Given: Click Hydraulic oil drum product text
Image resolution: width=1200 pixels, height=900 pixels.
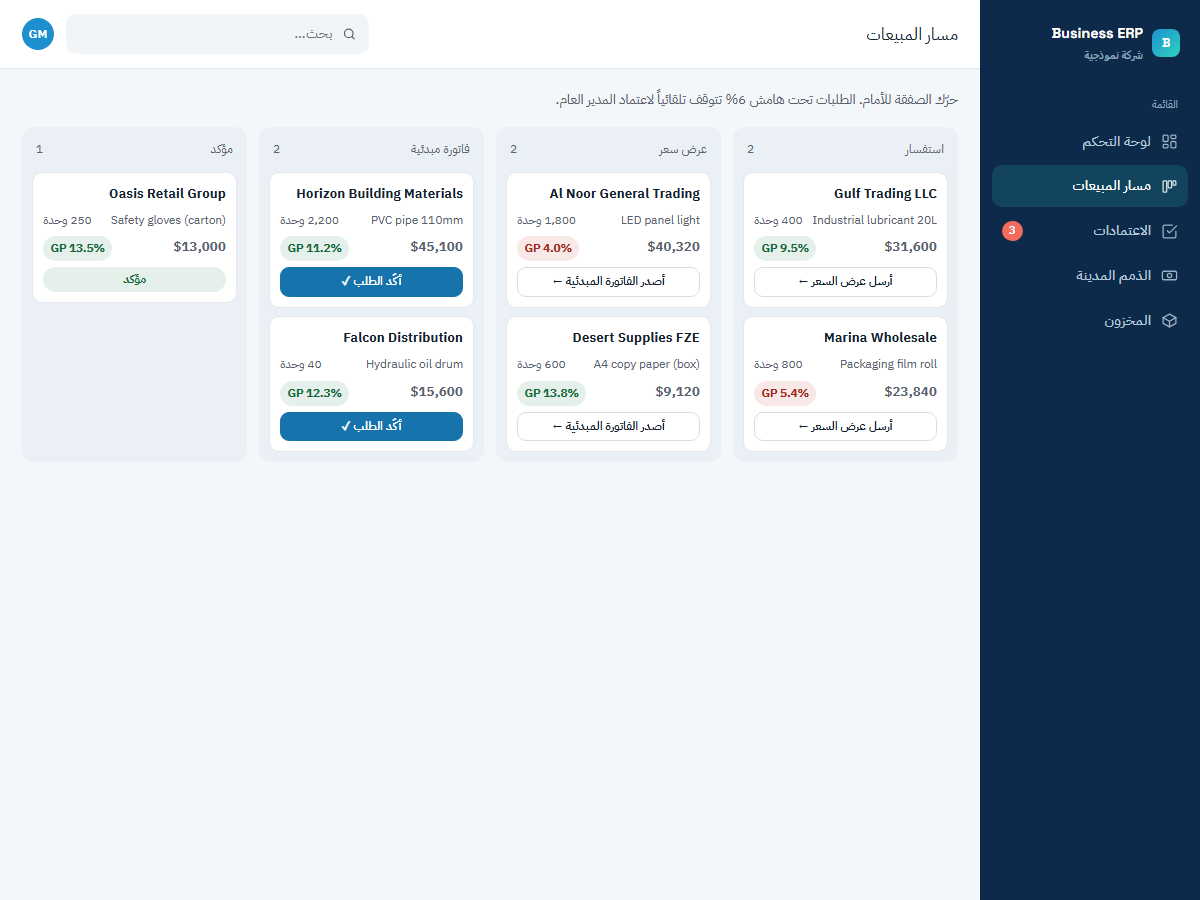Looking at the screenshot, I should click(414, 365).
